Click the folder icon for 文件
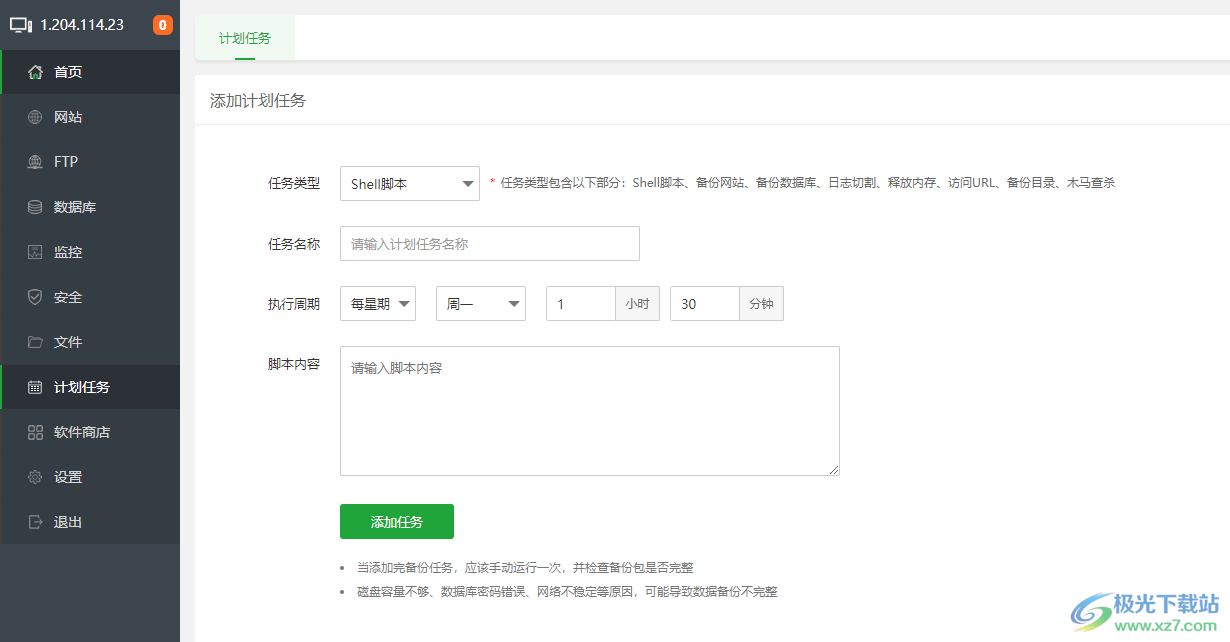This screenshot has height=642, width=1230. [x=35, y=342]
